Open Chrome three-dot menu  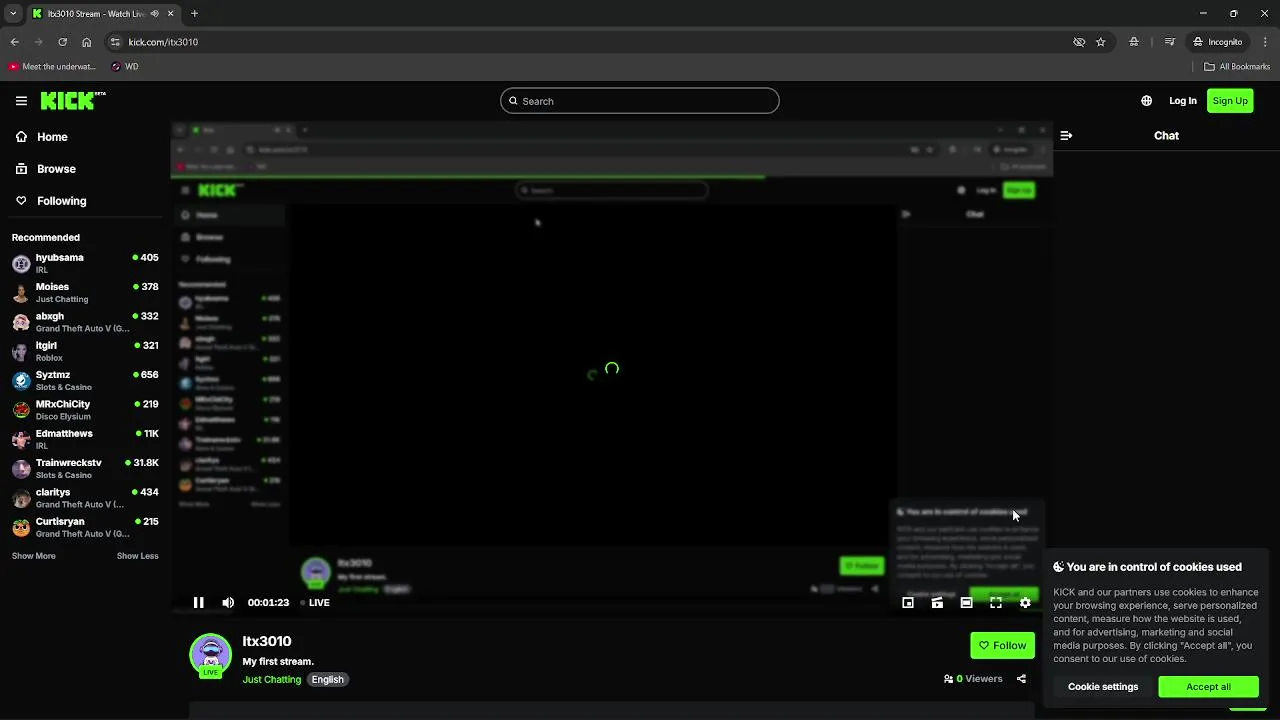click(x=1266, y=42)
